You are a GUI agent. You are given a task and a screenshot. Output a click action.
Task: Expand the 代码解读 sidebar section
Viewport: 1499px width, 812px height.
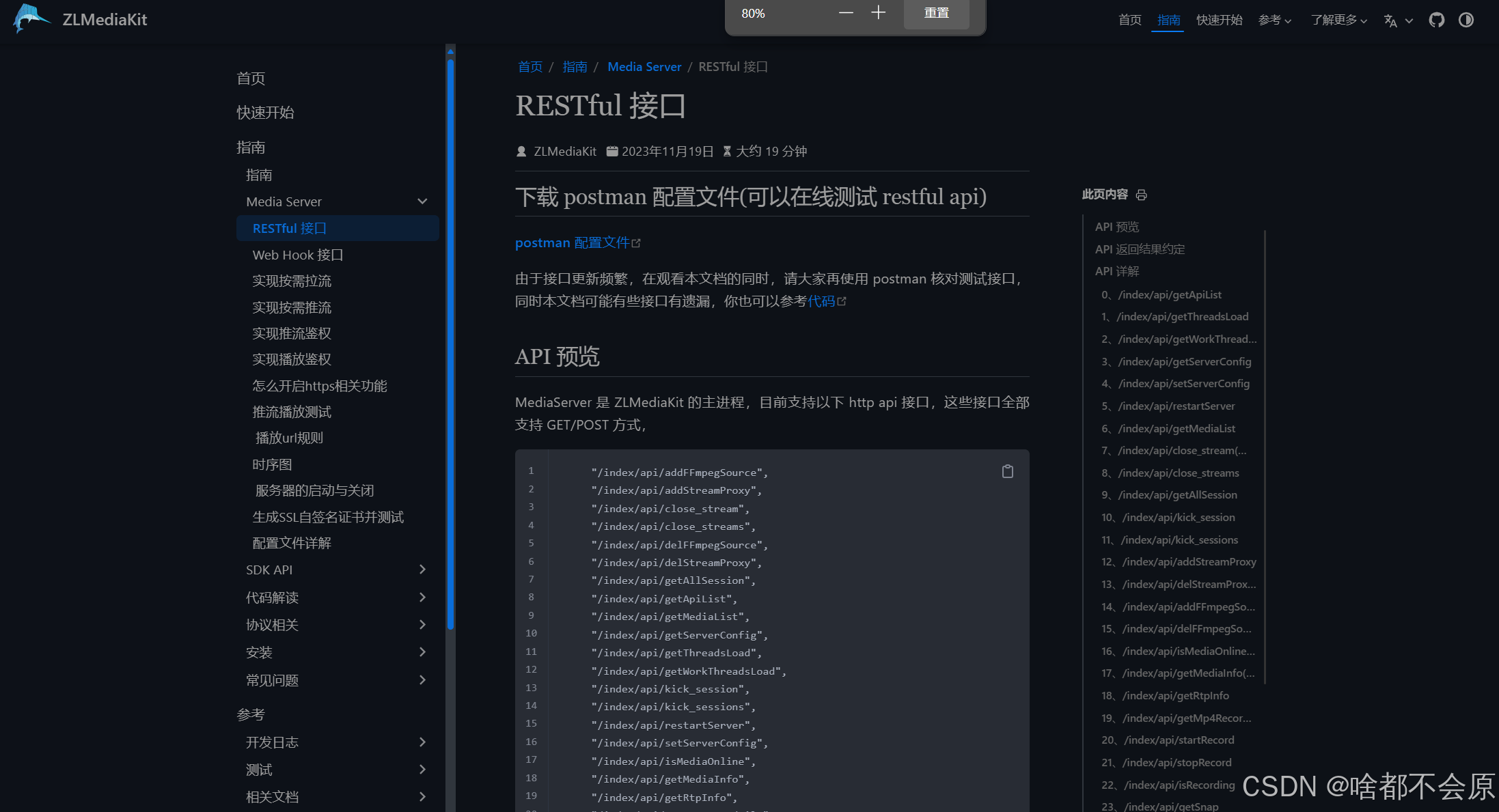422,598
